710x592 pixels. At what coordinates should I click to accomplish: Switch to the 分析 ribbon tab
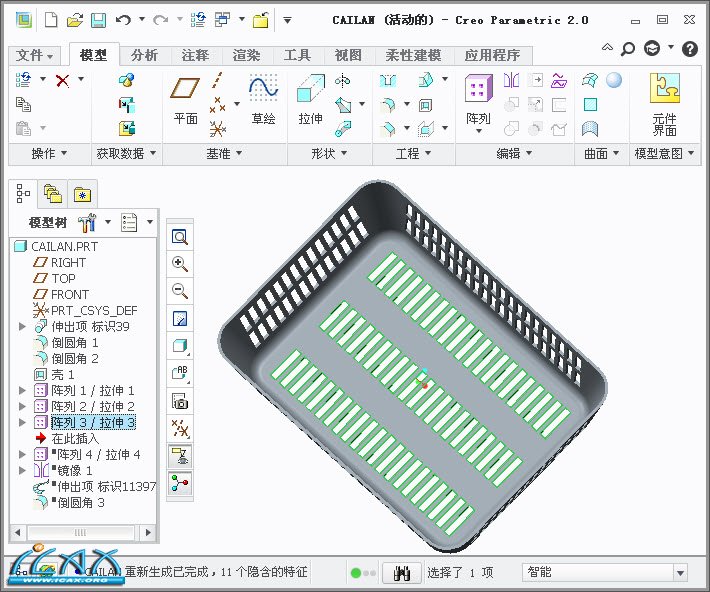[144, 55]
